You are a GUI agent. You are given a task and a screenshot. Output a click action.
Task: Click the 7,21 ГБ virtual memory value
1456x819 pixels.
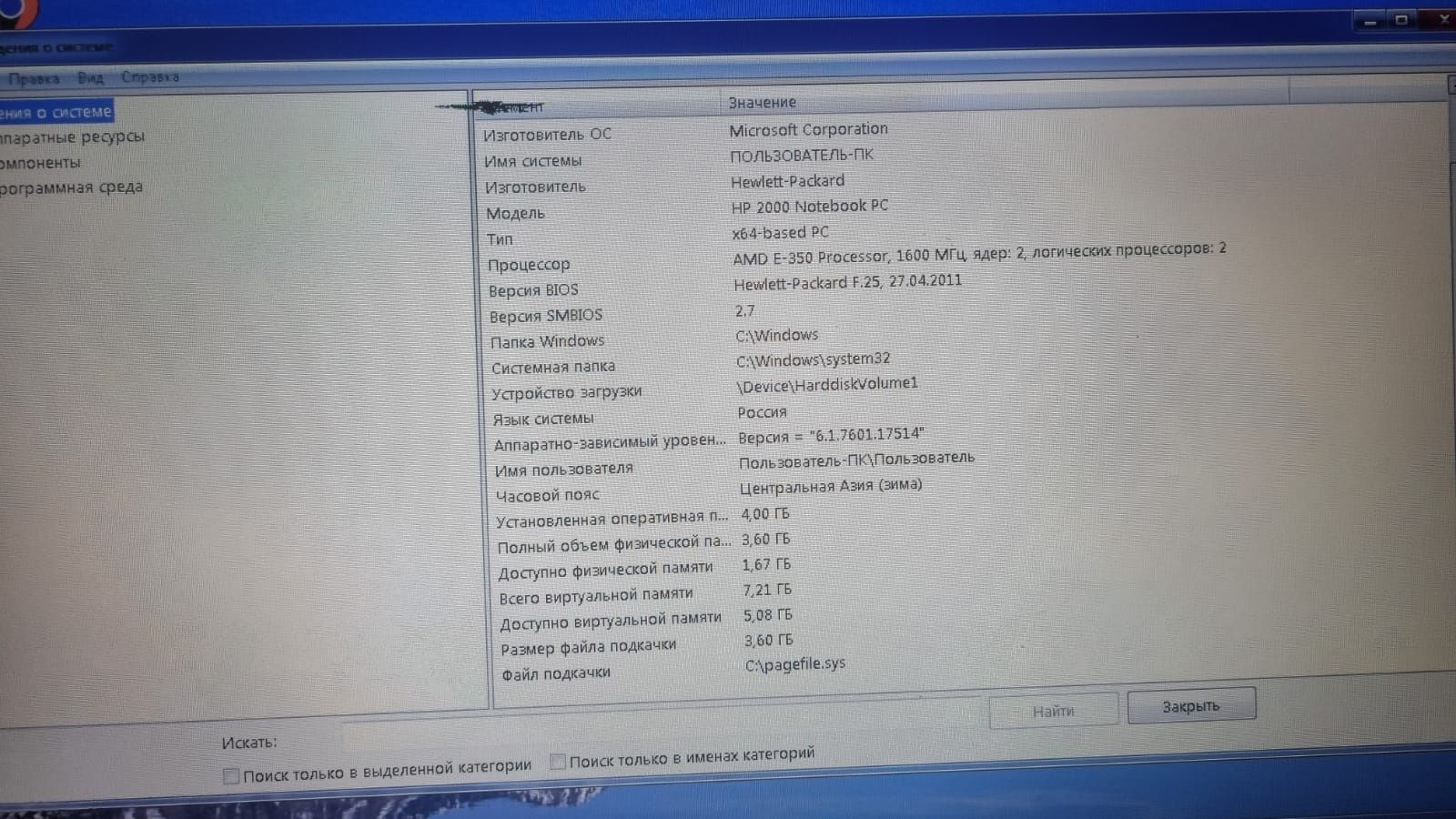pos(767,591)
